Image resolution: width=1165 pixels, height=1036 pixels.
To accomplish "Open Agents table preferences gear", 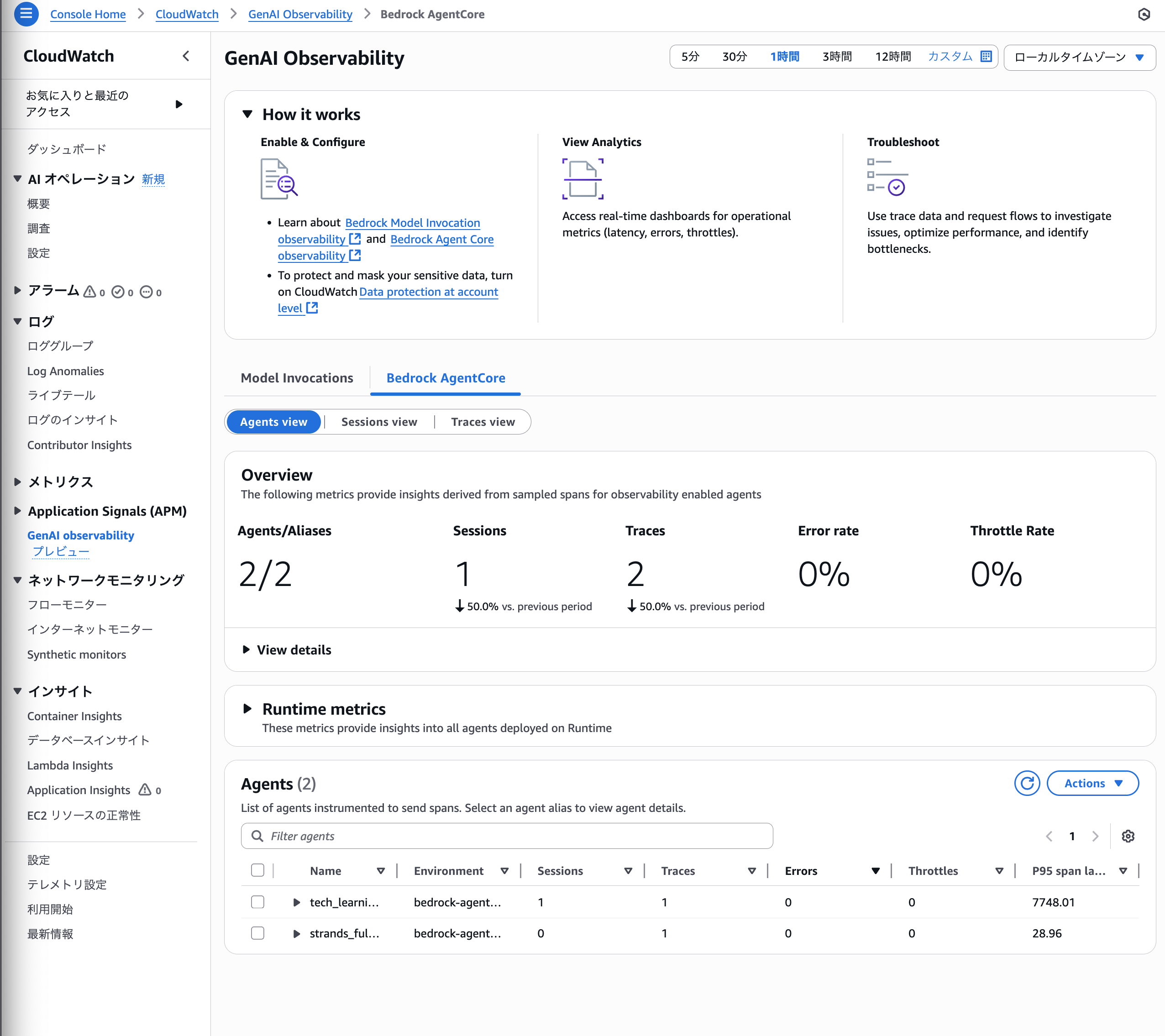I will tap(1128, 836).
